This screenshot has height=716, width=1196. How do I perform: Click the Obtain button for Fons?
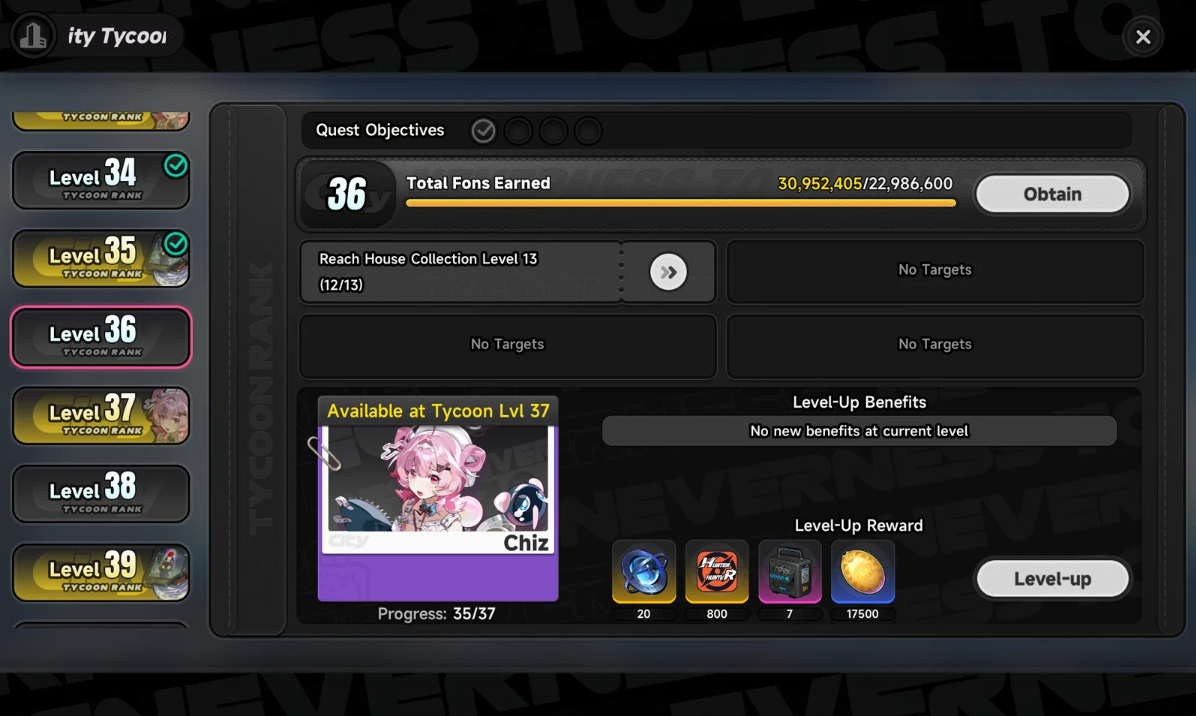(x=1052, y=194)
